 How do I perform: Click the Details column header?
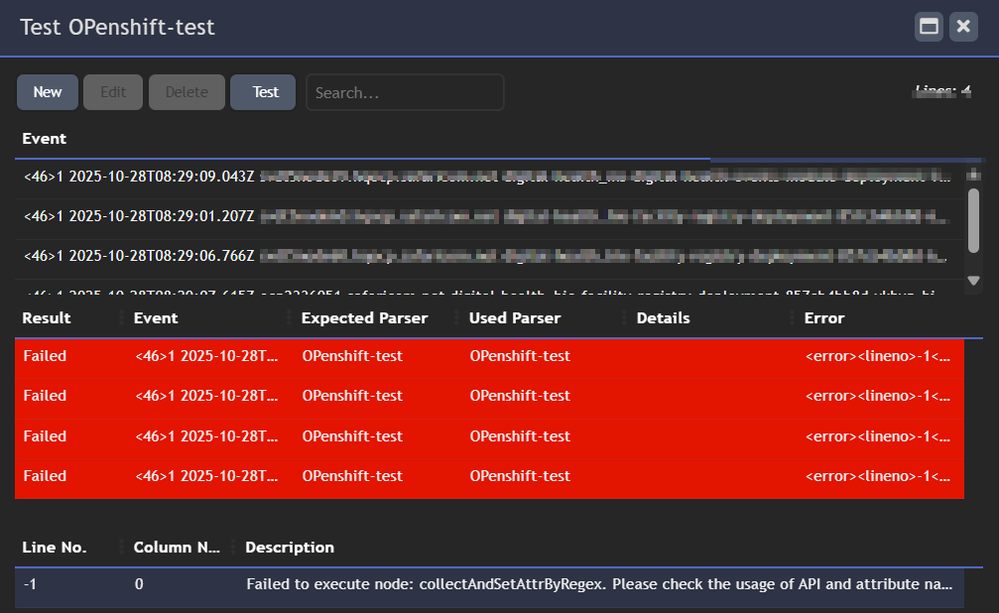tap(663, 318)
